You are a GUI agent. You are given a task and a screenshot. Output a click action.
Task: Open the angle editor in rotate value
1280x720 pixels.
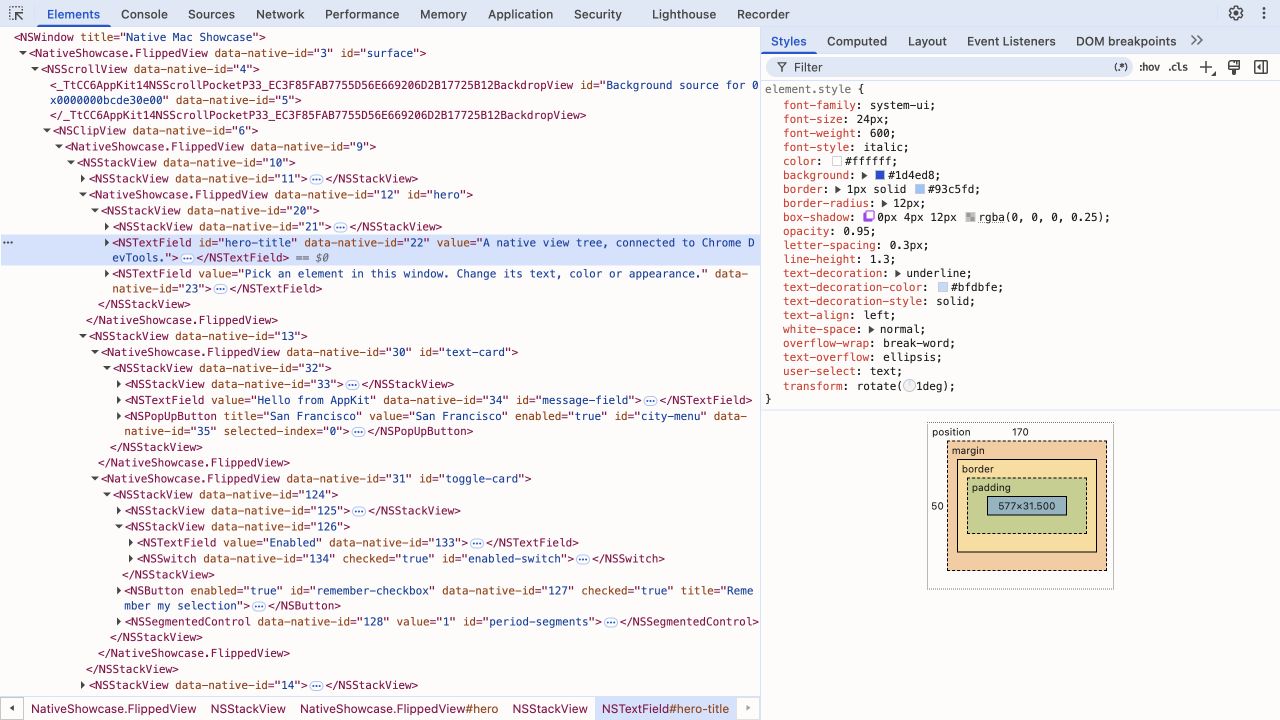pos(909,386)
